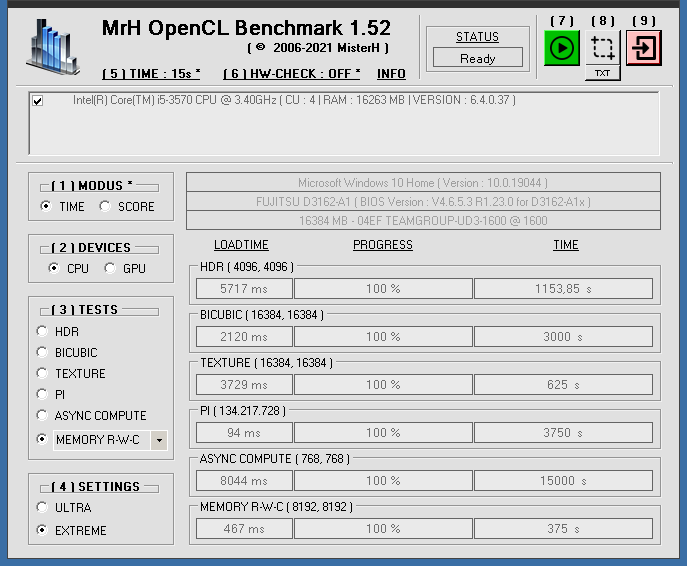Select the HDR test radio button
Screen dimensions: 687x566
click(42, 331)
